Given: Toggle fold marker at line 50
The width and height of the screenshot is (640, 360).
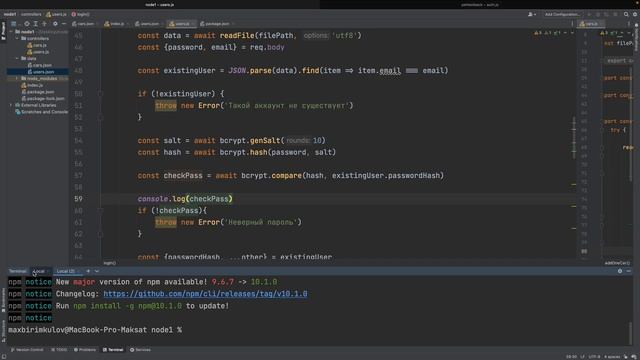Looking at the screenshot, I should [x=100, y=94].
